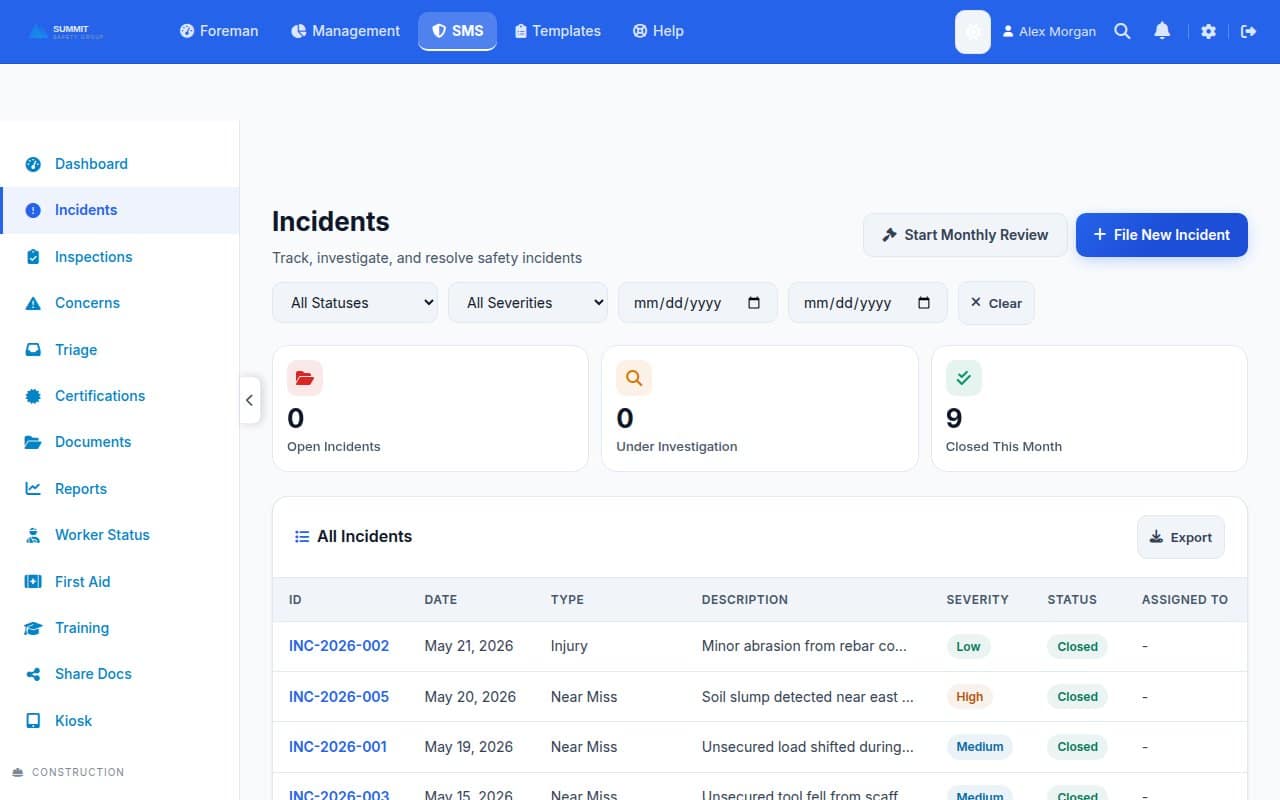Image resolution: width=1280 pixels, height=800 pixels.
Task: Open Reports in the sidebar
Action: click(x=120, y=489)
